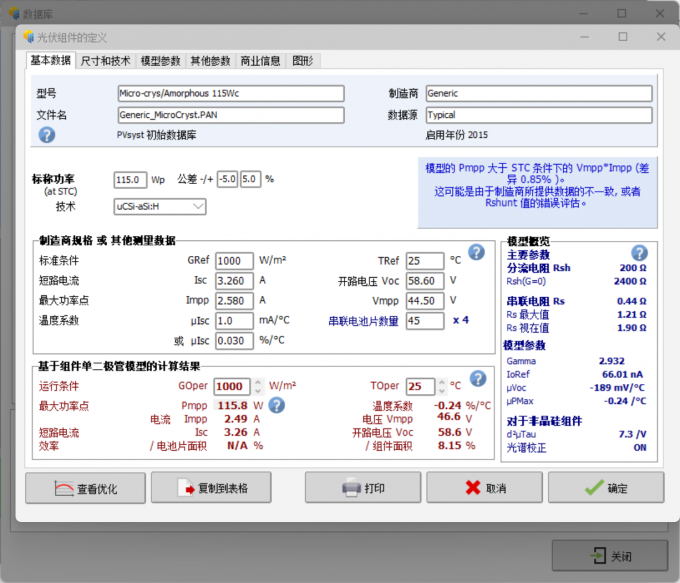The image size is (680, 583).
Task: Open help icon next to TOper field
Action: click(x=478, y=379)
